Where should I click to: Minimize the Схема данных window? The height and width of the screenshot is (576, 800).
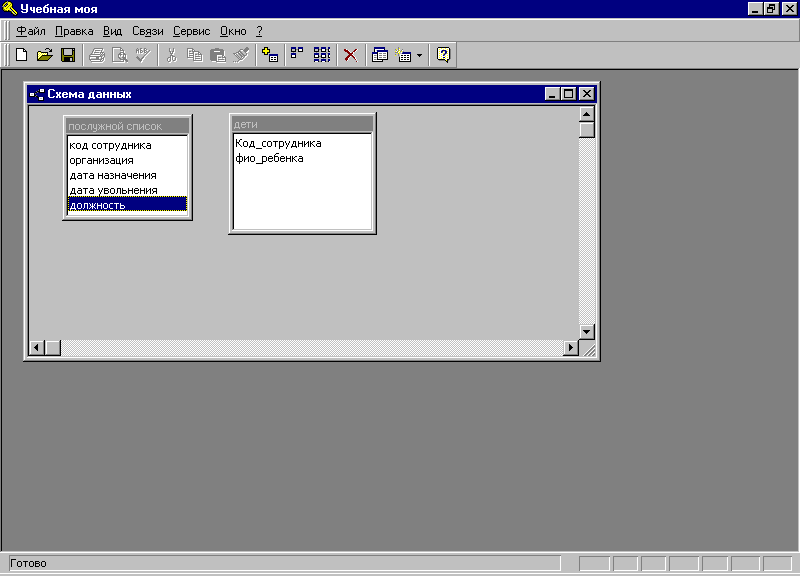click(x=552, y=94)
